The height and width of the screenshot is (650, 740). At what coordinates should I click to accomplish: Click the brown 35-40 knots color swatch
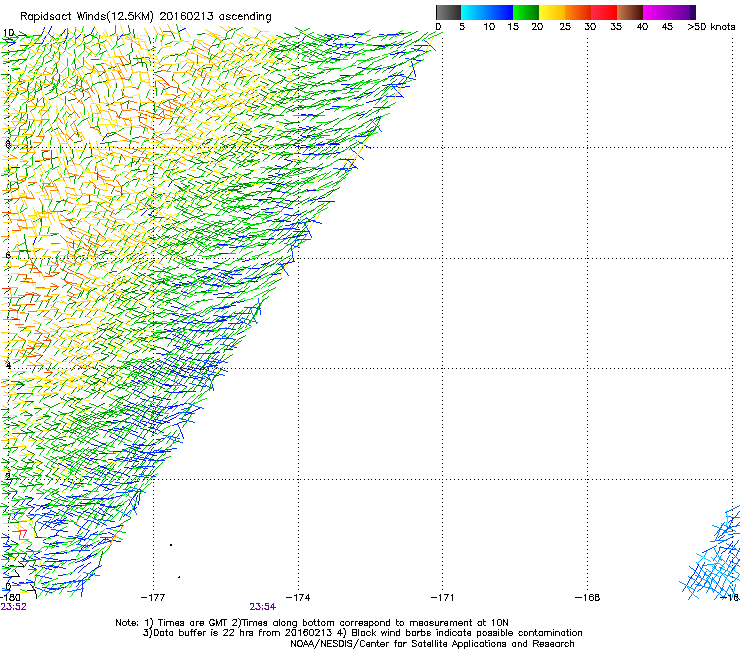tap(630, 12)
